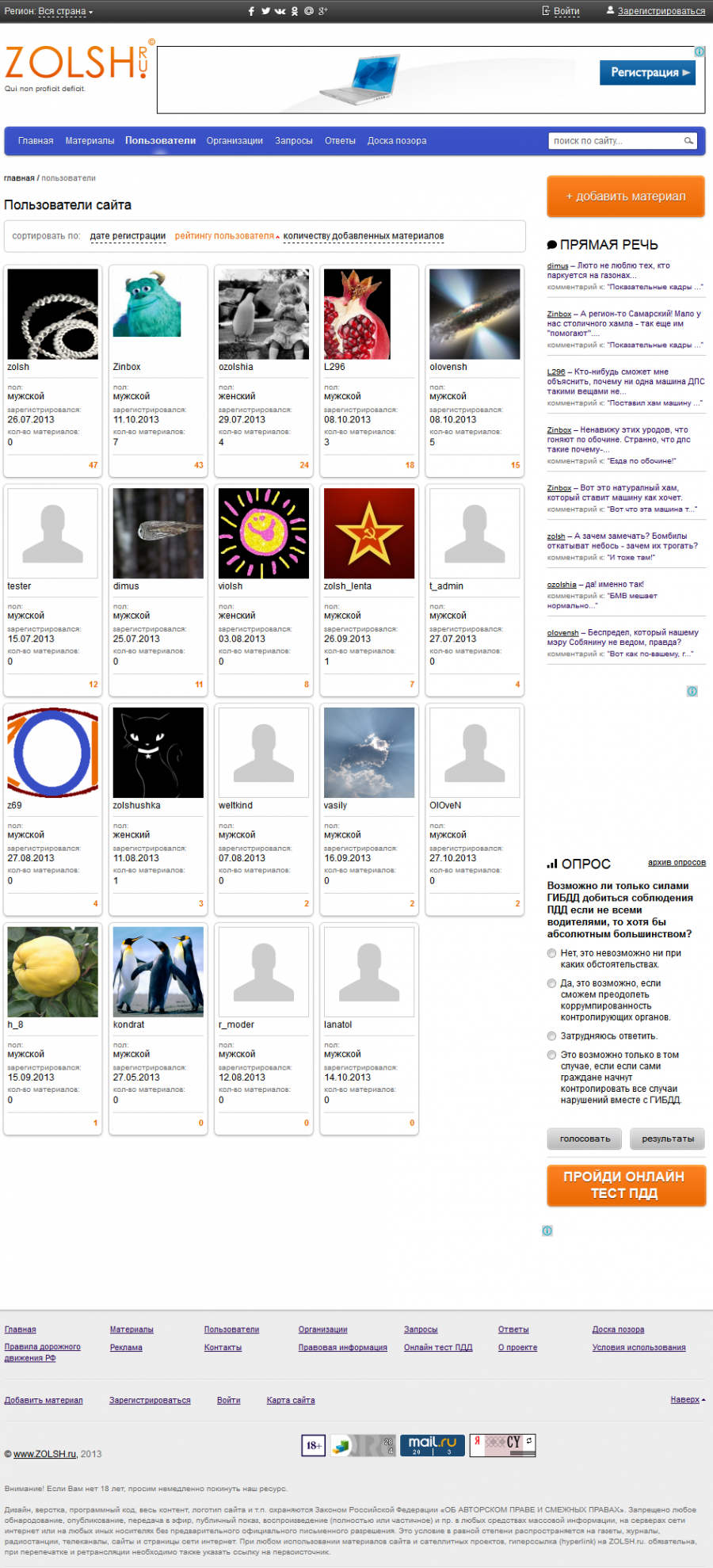Choose poll option 'Да, это возможно'
713x1568 pixels.
[x=551, y=983]
